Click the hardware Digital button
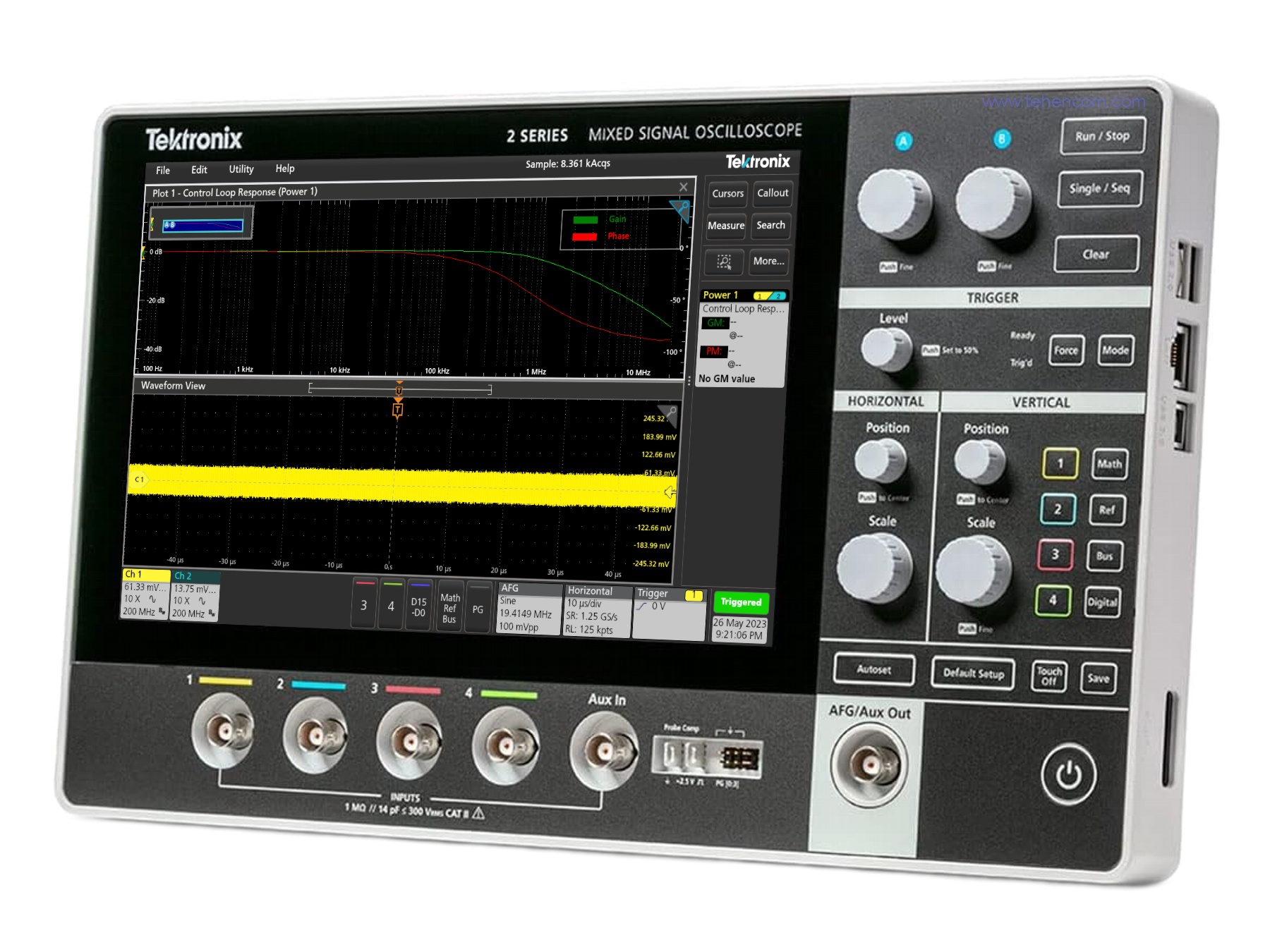1270x952 pixels. (1102, 603)
